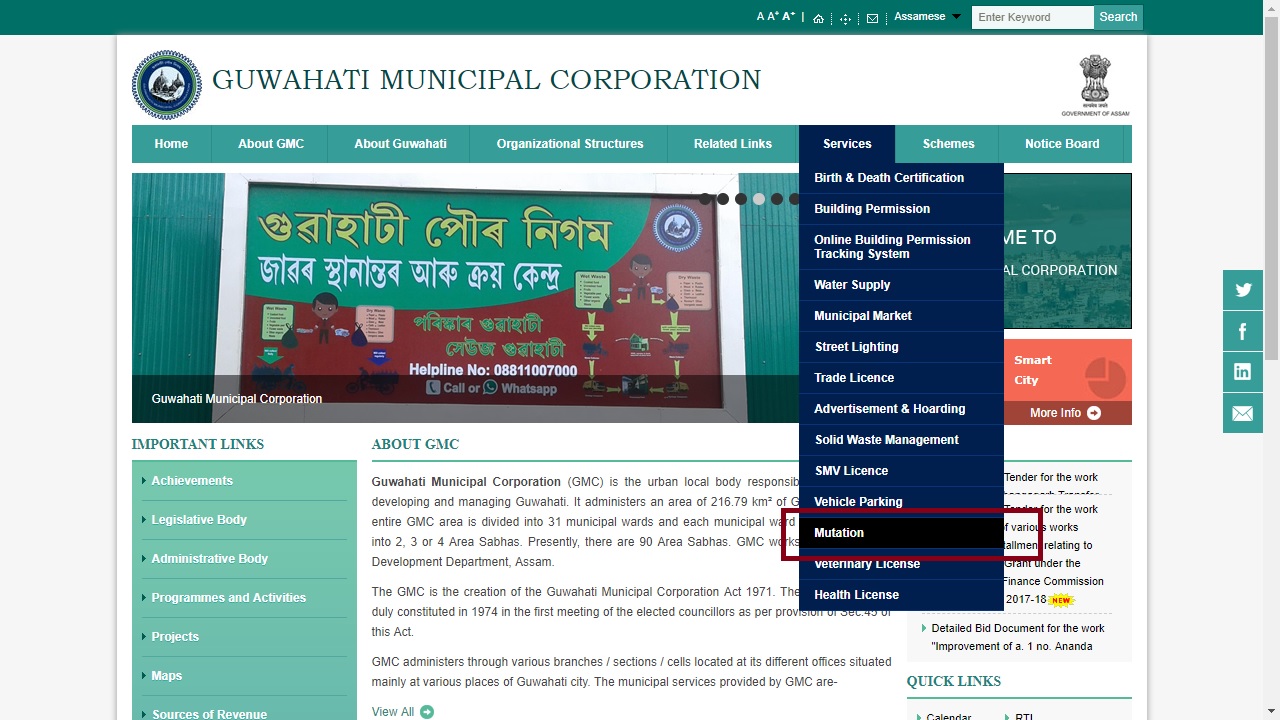Open the Facebook share icon
1280x720 pixels.
(1242, 331)
